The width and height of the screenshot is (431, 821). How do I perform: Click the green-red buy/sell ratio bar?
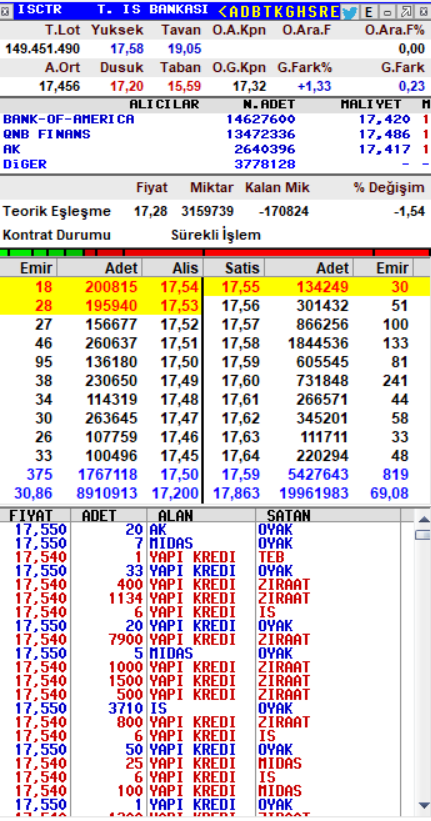pos(215,253)
